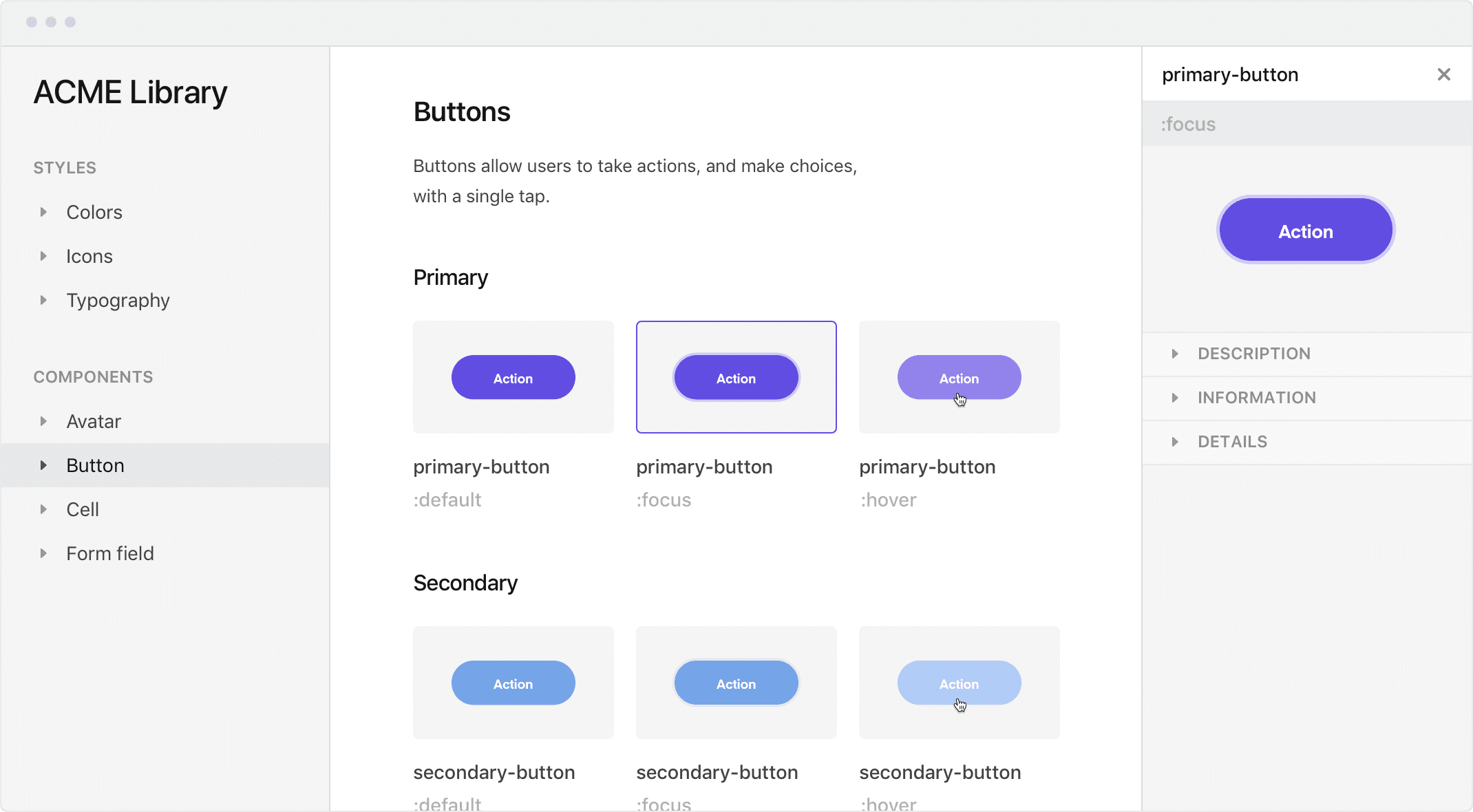This screenshot has height=812, width=1473.
Task: Expand the Colors tree arrow
Action: tap(43, 212)
